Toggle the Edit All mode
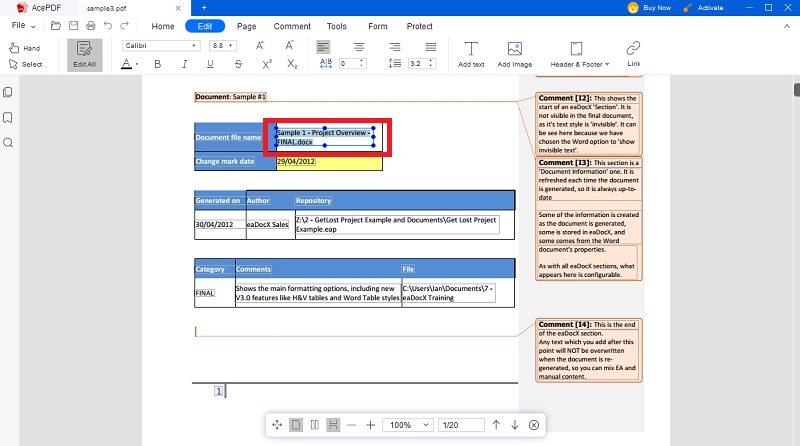The image size is (800, 446). [85, 55]
